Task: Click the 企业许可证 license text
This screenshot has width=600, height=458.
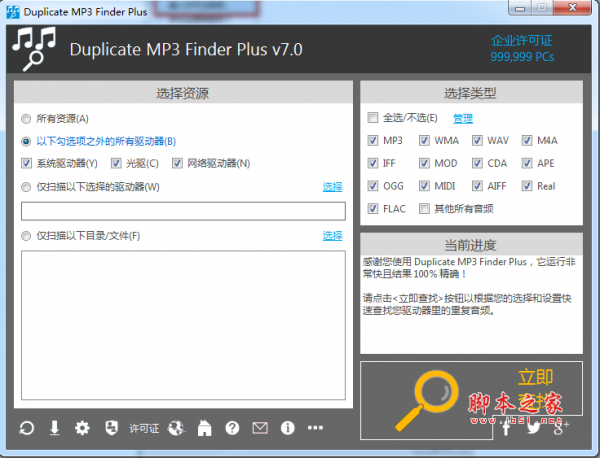Action: click(x=522, y=41)
